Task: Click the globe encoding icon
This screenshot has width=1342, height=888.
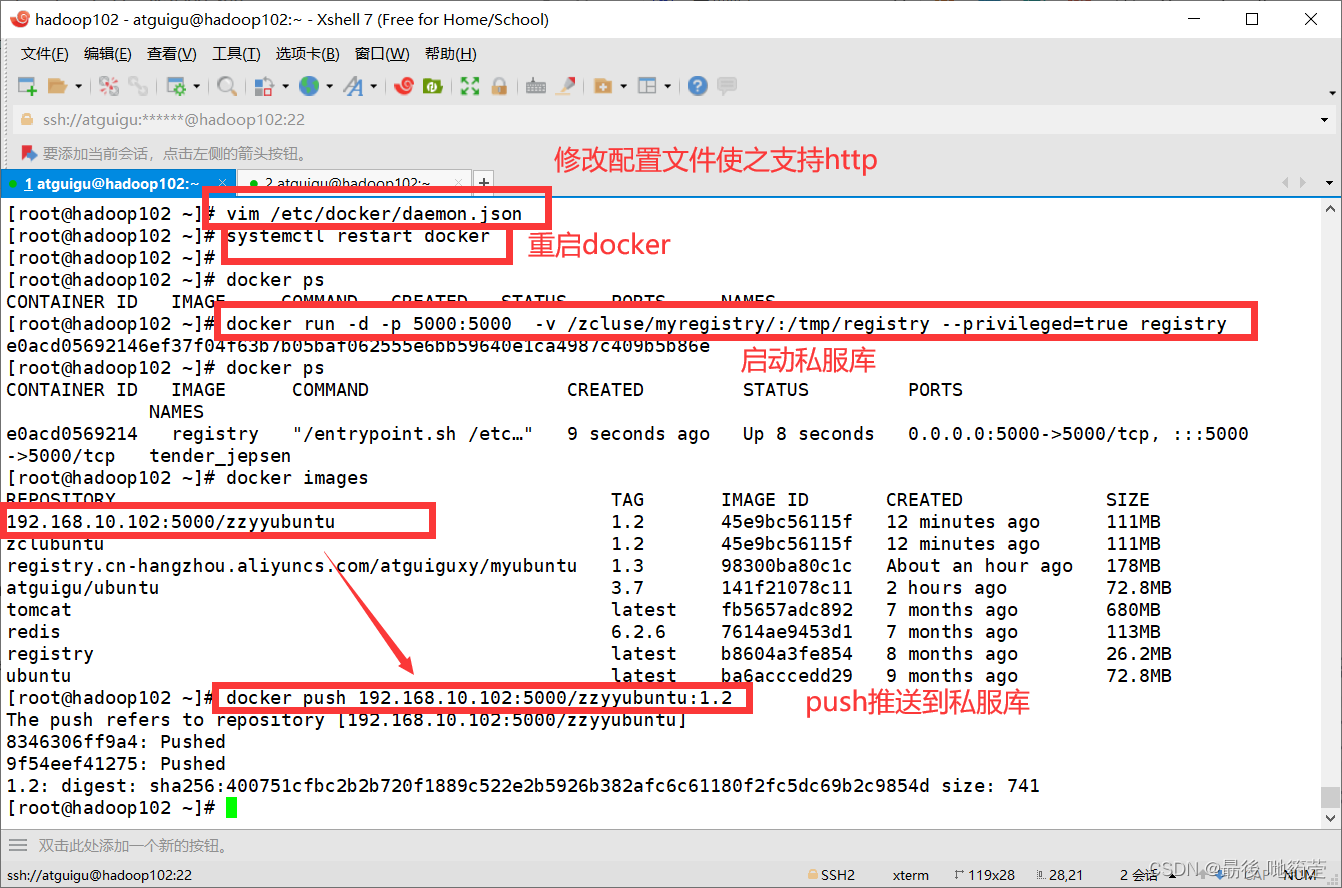Action: coord(309,86)
